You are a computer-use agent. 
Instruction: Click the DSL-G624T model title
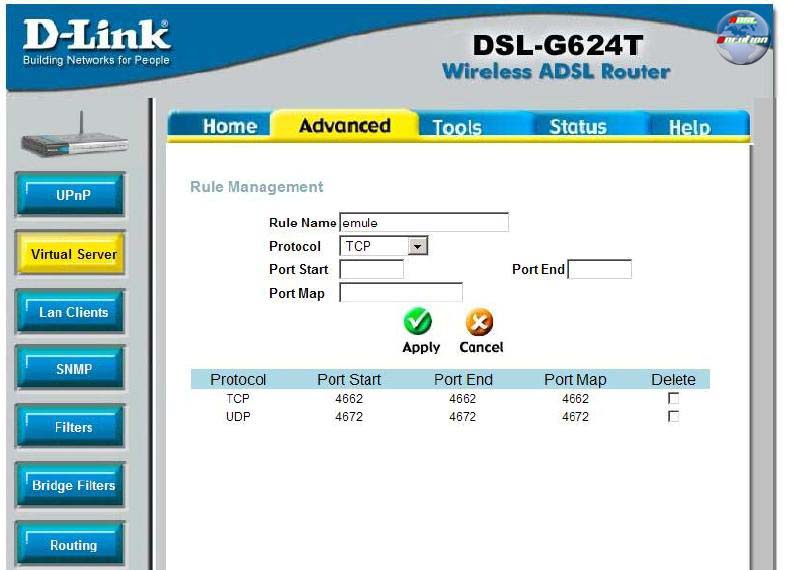tap(558, 45)
